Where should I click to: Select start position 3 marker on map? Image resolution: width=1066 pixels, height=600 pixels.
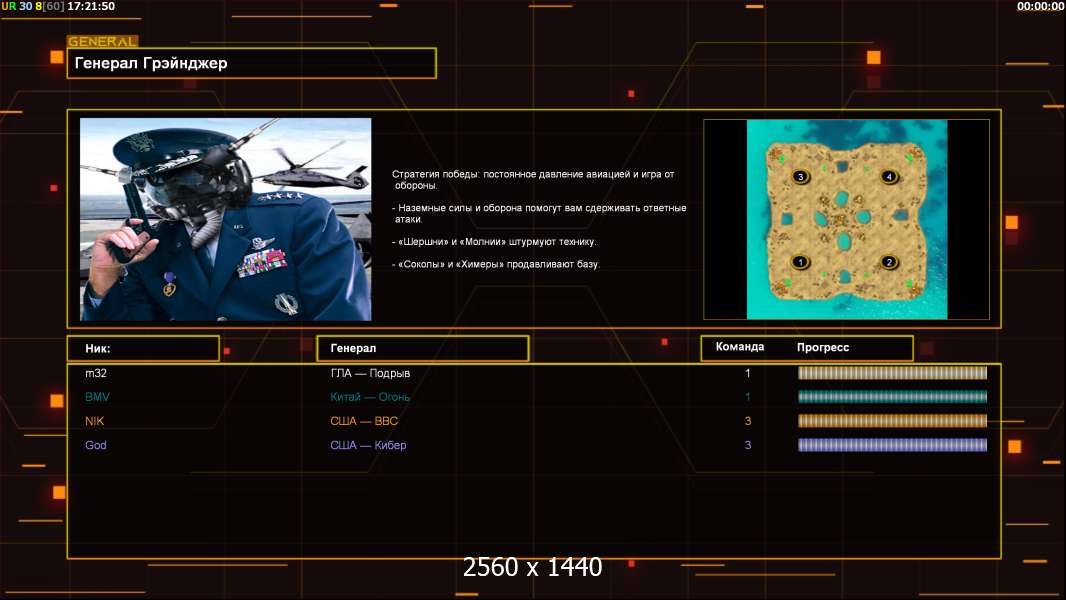pos(799,177)
